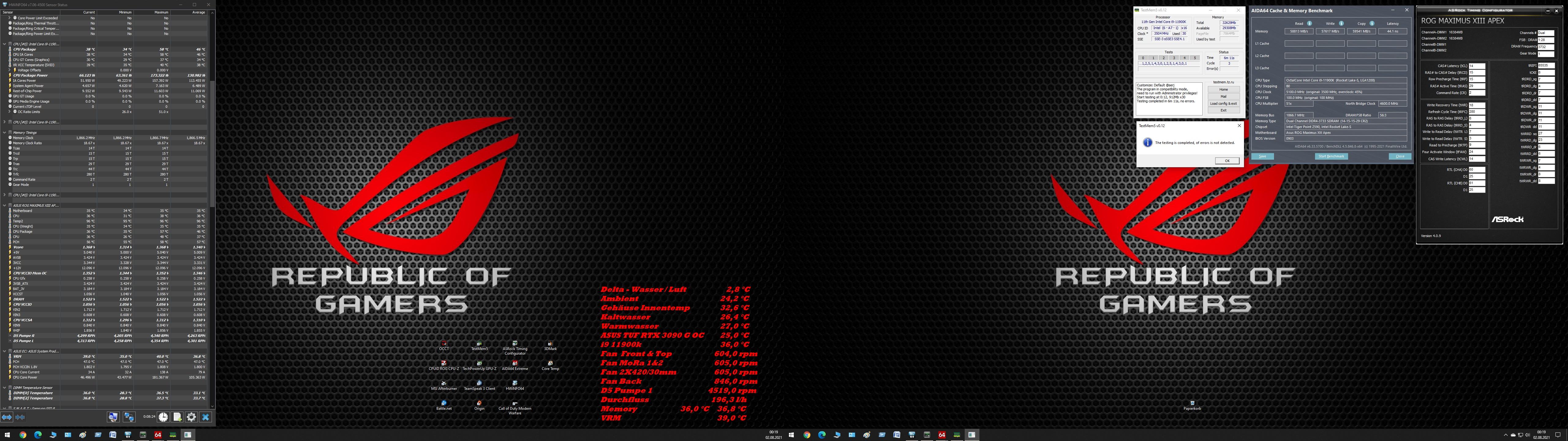Viewport: 1568px width, 441px height.
Task: Collapse DIMM Temperature Sensor group
Action: (4, 387)
